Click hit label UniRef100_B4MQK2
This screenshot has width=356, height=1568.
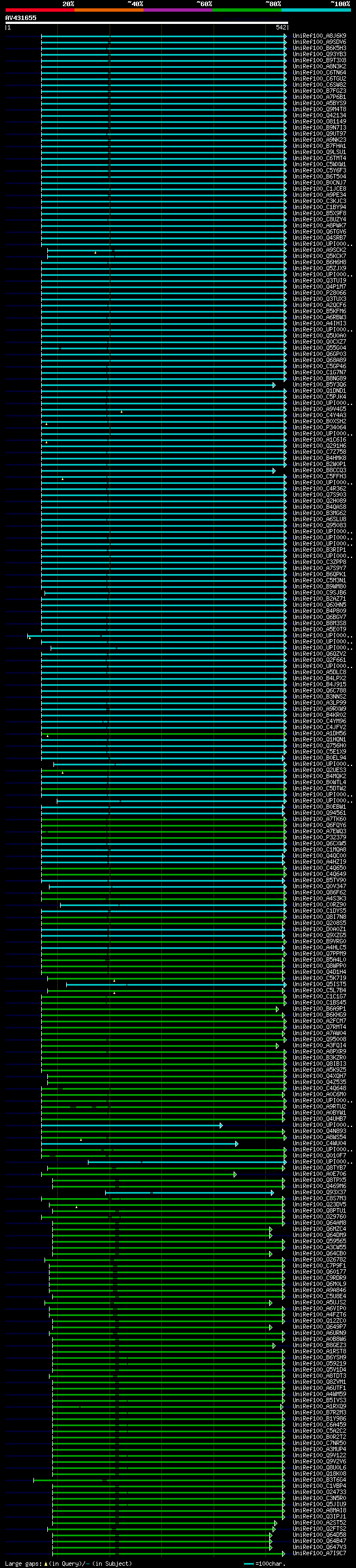pyautogui.click(x=319, y=776)
